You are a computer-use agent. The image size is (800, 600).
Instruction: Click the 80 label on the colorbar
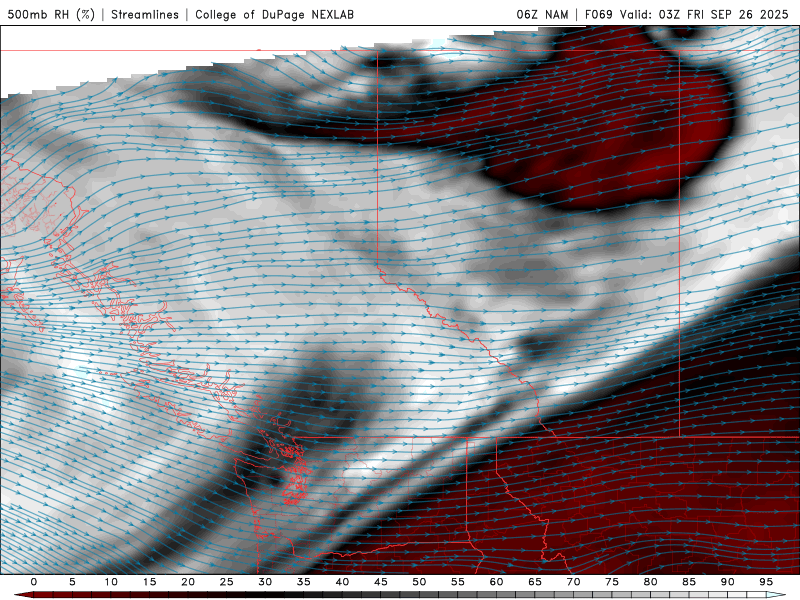point(650,582)
